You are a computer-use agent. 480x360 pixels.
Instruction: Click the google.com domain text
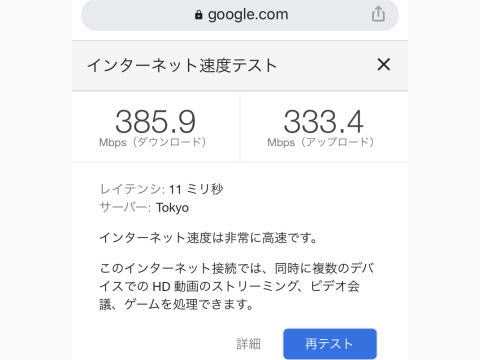[x=248, y=15]
